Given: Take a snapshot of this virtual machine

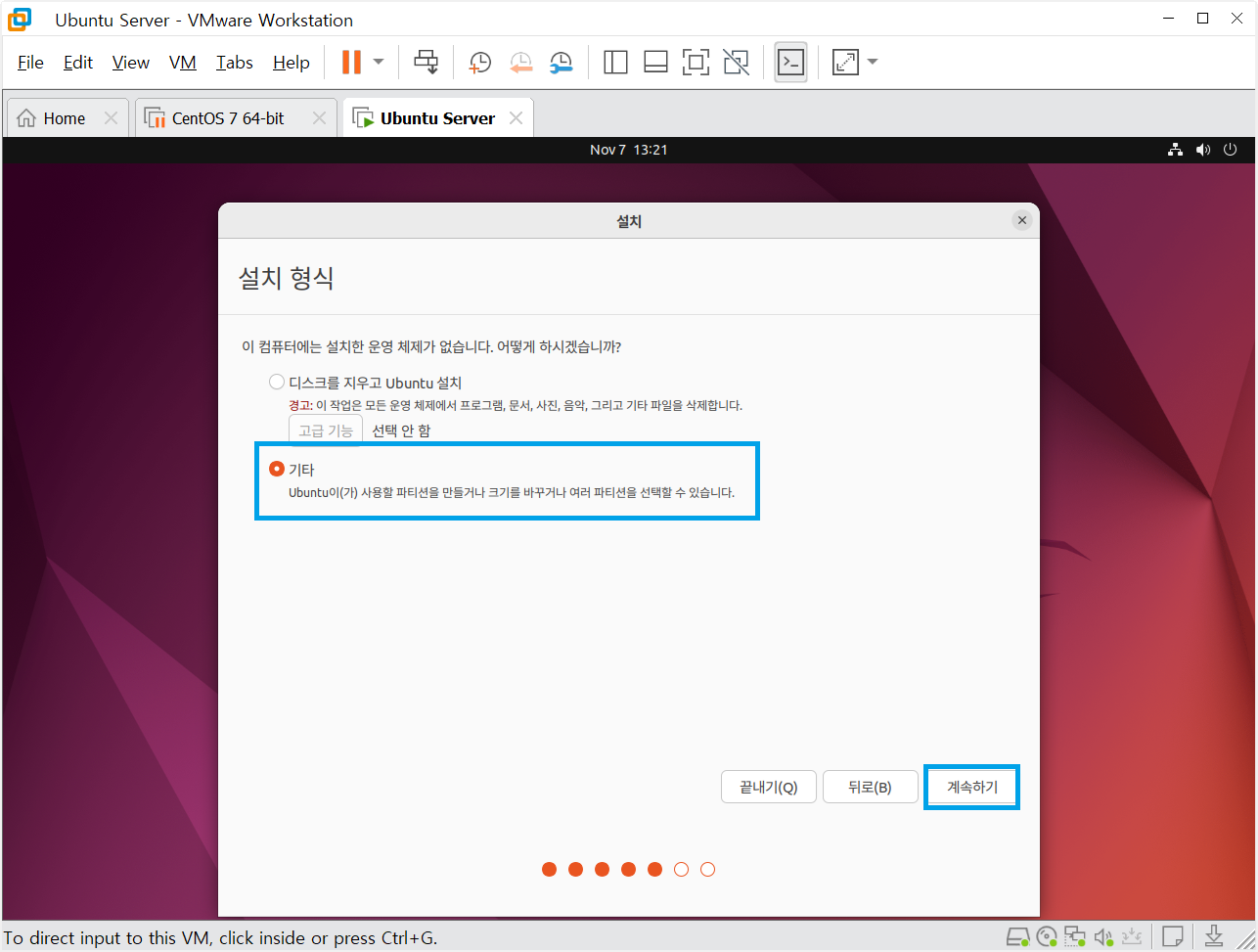Looking at the screenshot, I should [479, 63].
